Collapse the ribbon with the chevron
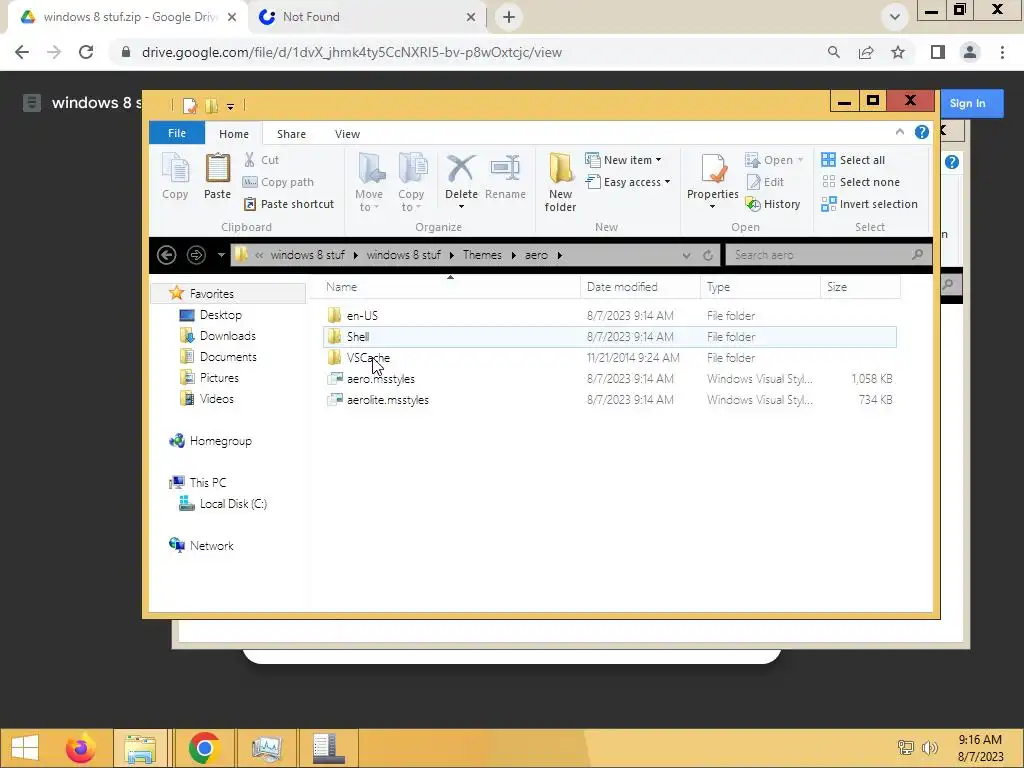Screen dimensions: 1024x768 pos(900,133)
